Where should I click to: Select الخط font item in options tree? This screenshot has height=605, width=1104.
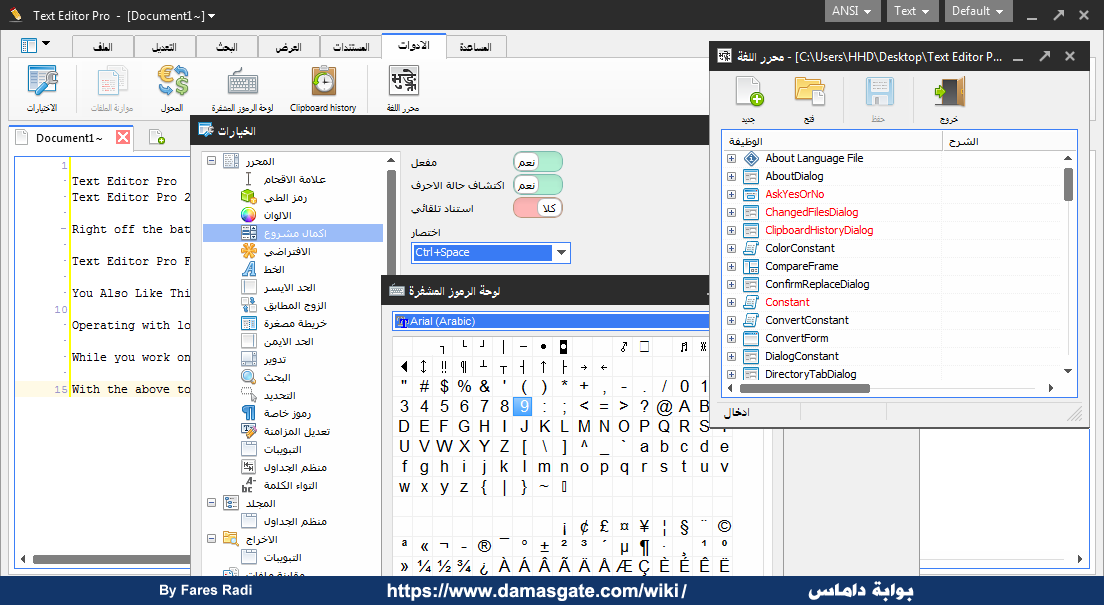pos(274,269)
